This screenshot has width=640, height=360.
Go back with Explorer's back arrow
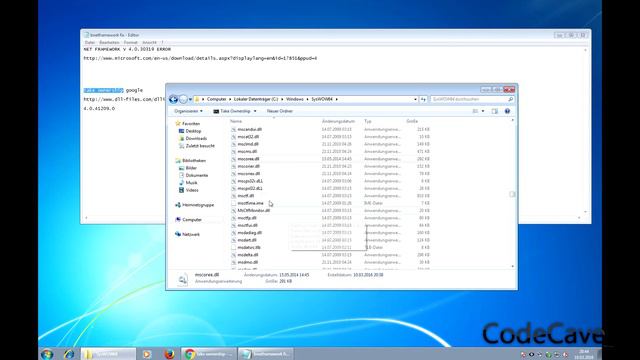[173, 99]
